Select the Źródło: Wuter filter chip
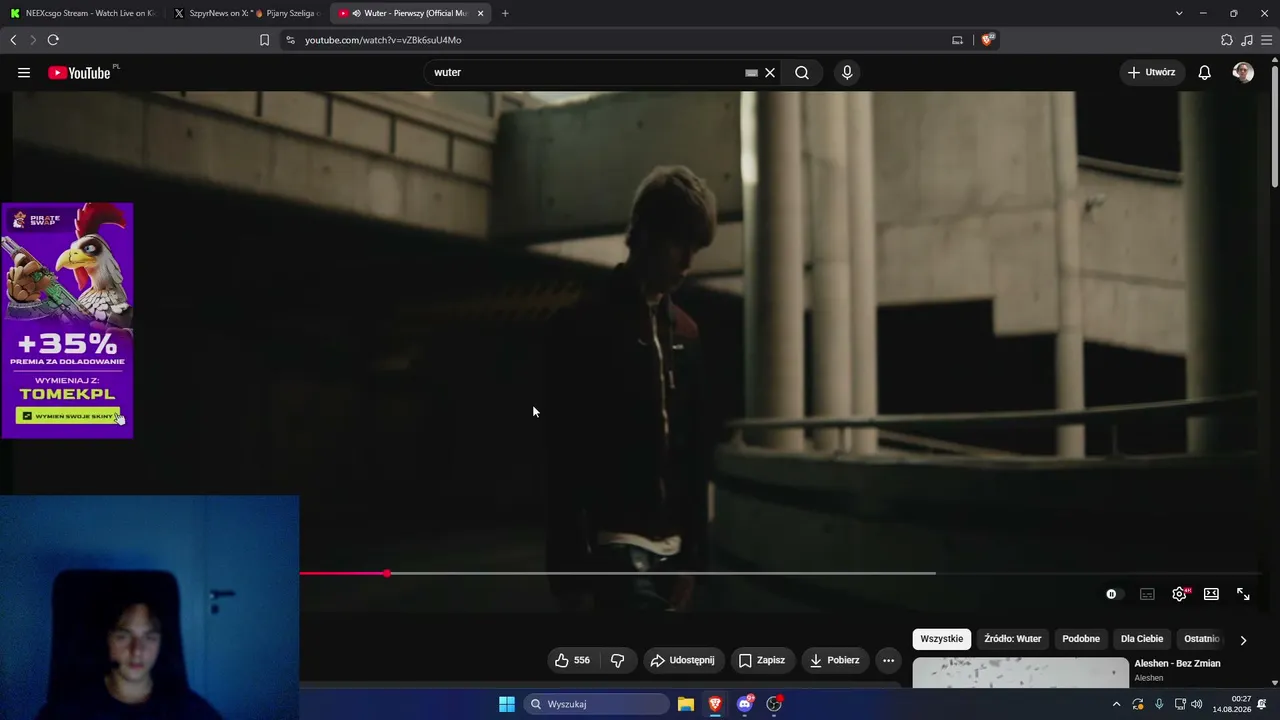The image size is (1280, 720). coord(1013,639)
